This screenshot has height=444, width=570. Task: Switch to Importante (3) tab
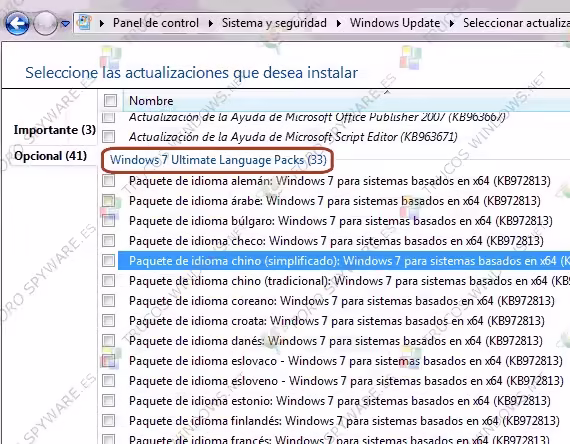pyautogui.click(x=55, y=130)
